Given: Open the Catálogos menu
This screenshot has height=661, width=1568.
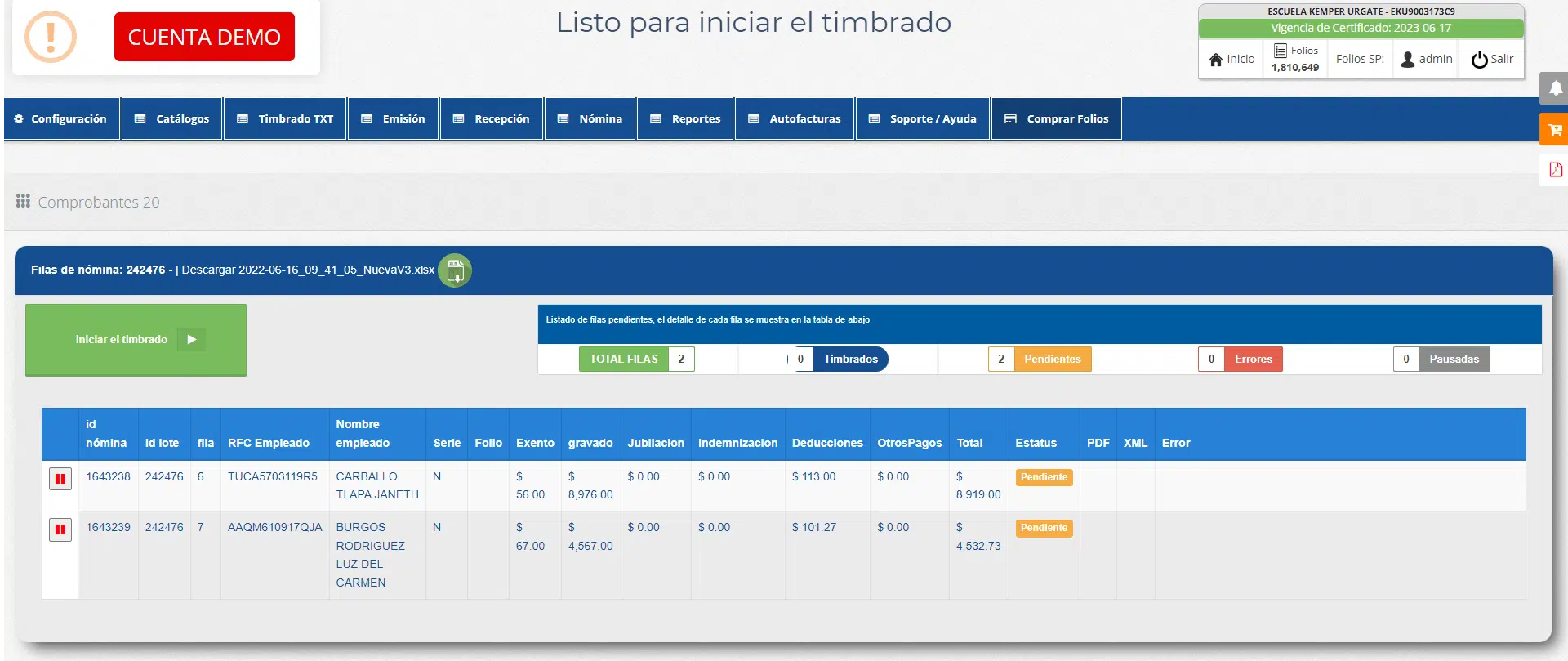Looking at the screenshot, I should coord(172,118).
